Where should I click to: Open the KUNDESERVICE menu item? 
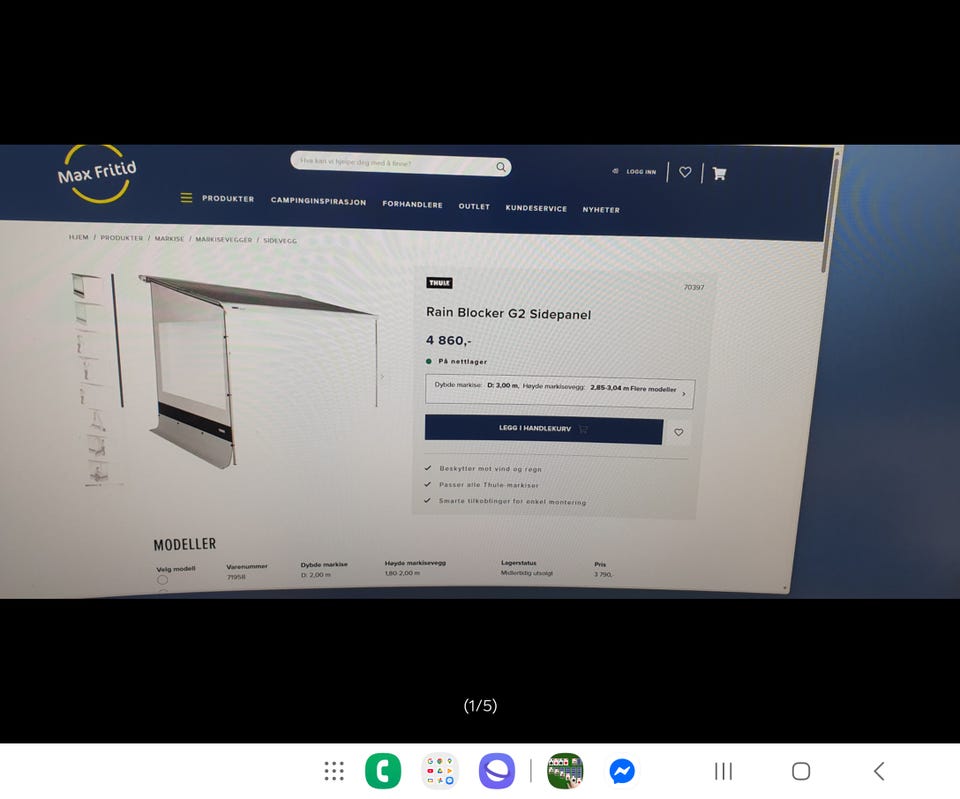point(536,208)
